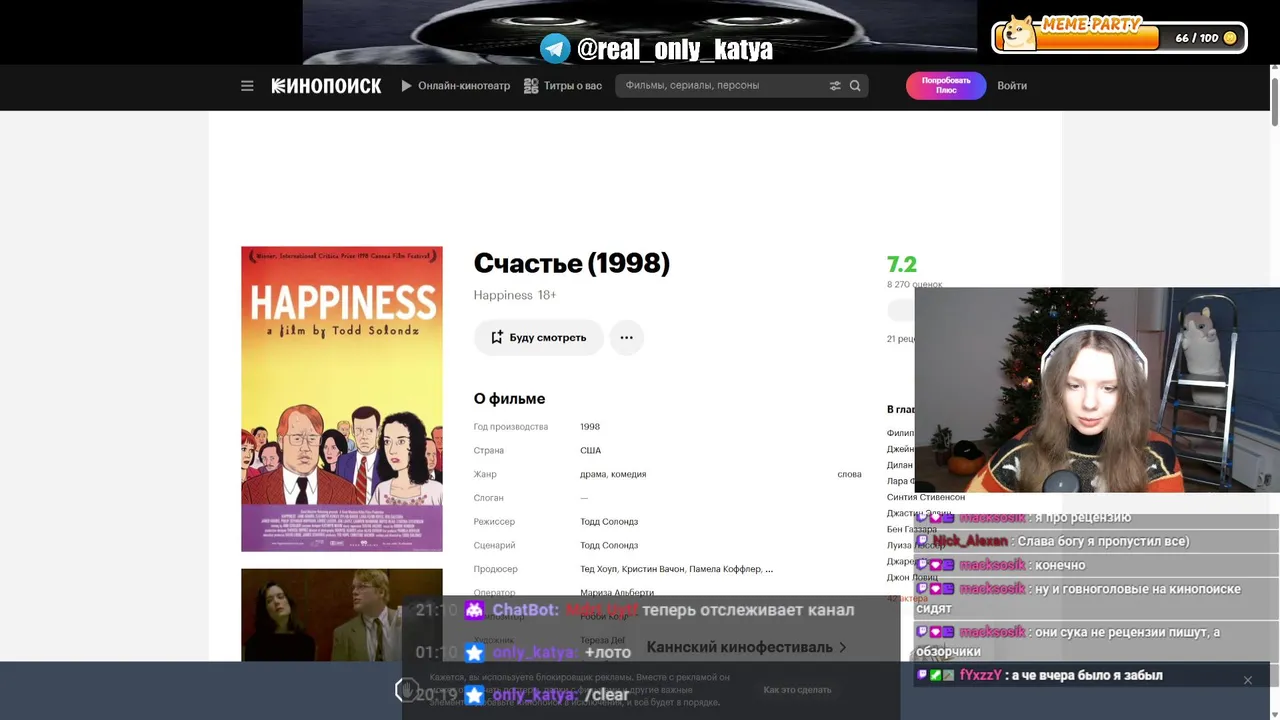Open director Тодд Солондз link
The image size is (1280, 720).
(609, 522)
